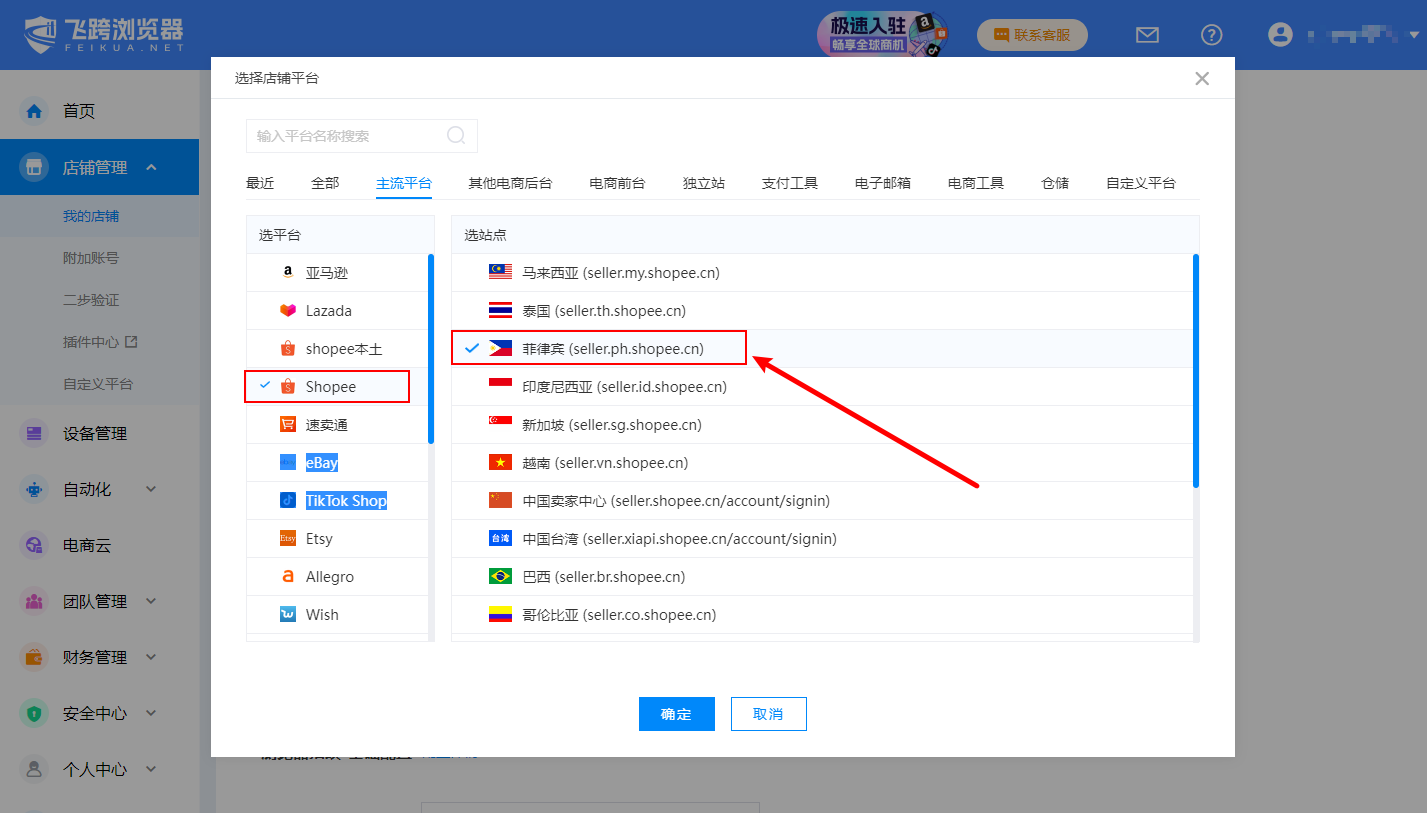
Task: Click the user avatar icon
Action: (1280, 35)
